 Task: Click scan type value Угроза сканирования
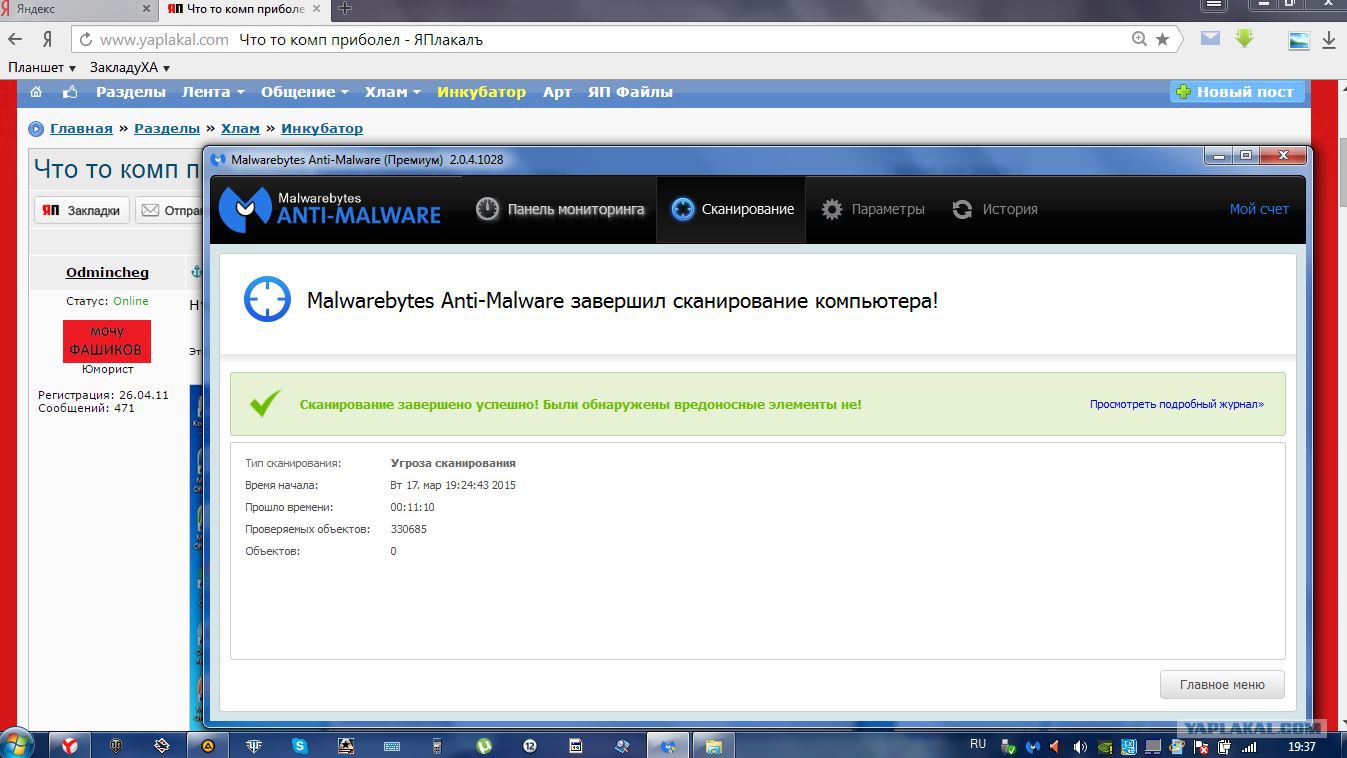453,463
